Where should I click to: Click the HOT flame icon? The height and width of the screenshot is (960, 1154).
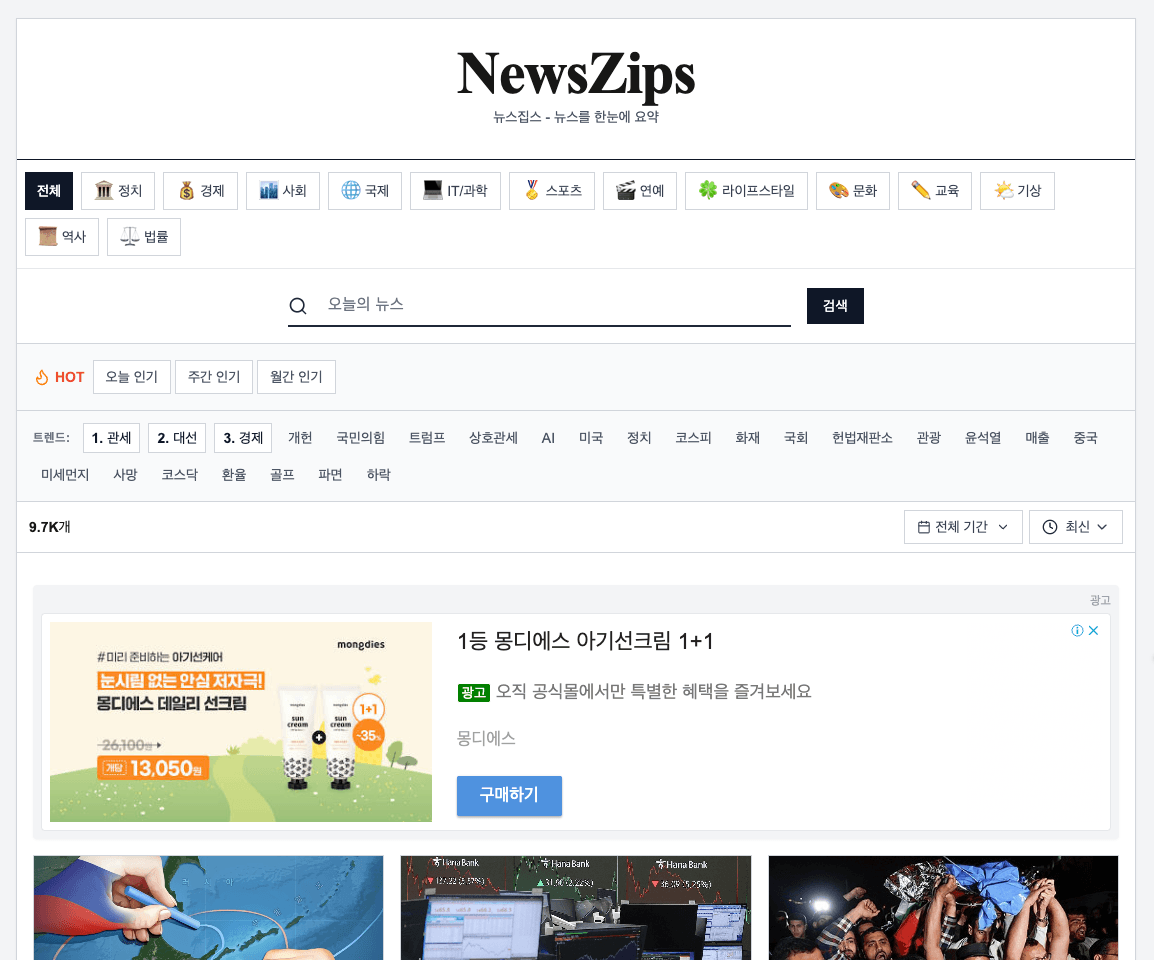click(42, 377)
